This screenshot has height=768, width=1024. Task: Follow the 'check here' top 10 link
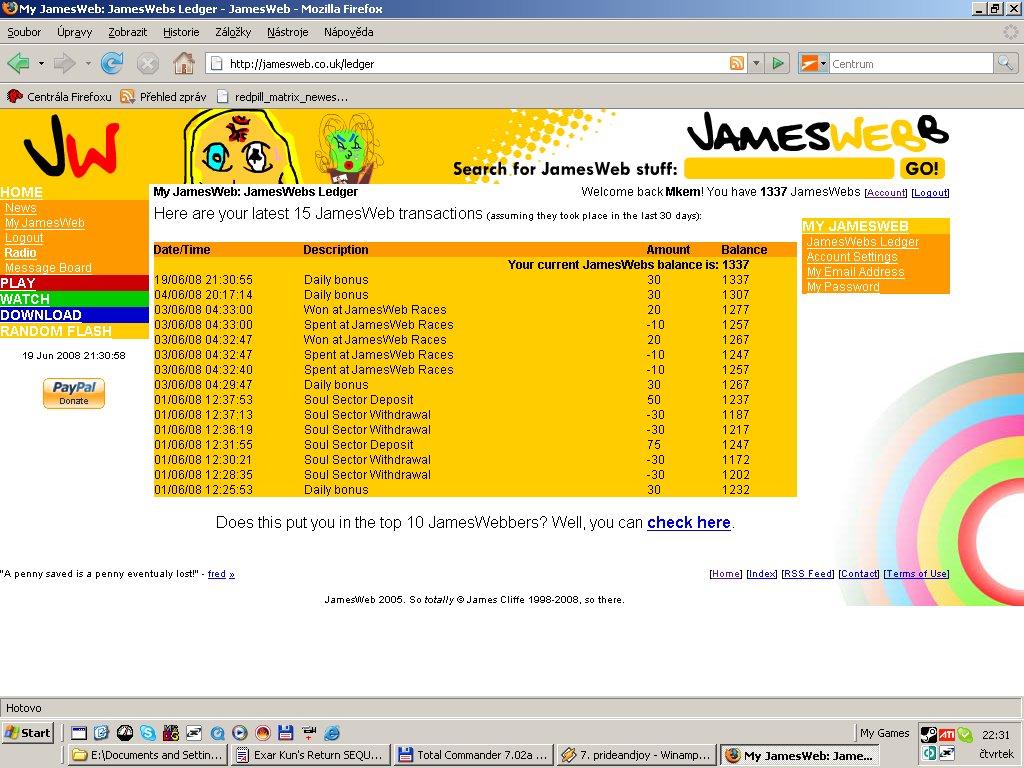pyautogui.click(x=689, y=522)
